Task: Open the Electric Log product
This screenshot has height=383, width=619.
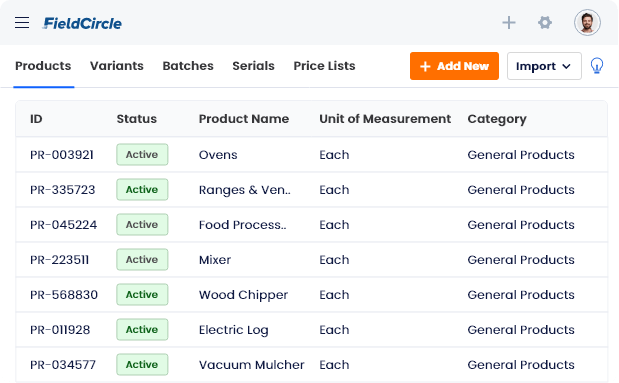Action: pos(233,330)
